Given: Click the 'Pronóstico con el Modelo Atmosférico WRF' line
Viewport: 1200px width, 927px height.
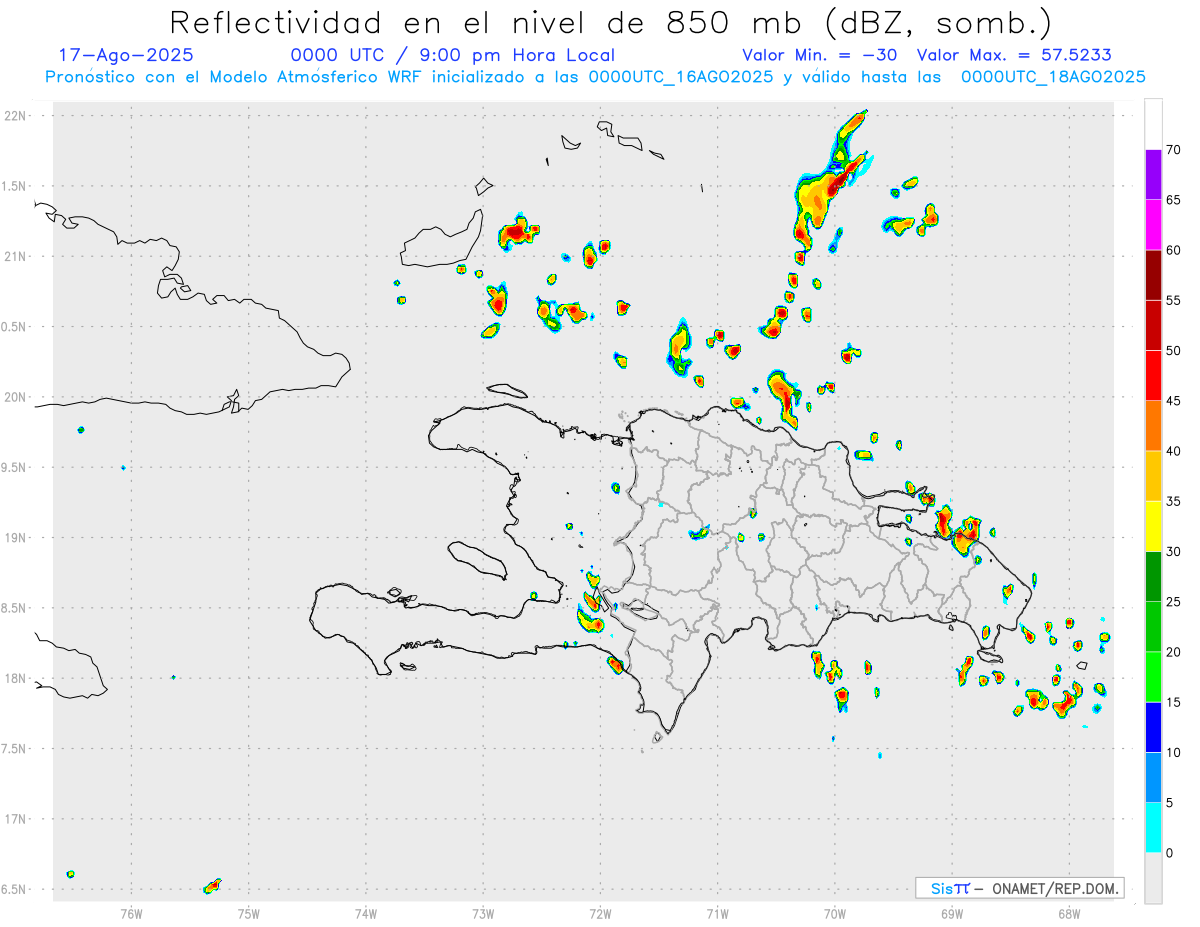Looking at the screenshot, I should tap(595, 77).
